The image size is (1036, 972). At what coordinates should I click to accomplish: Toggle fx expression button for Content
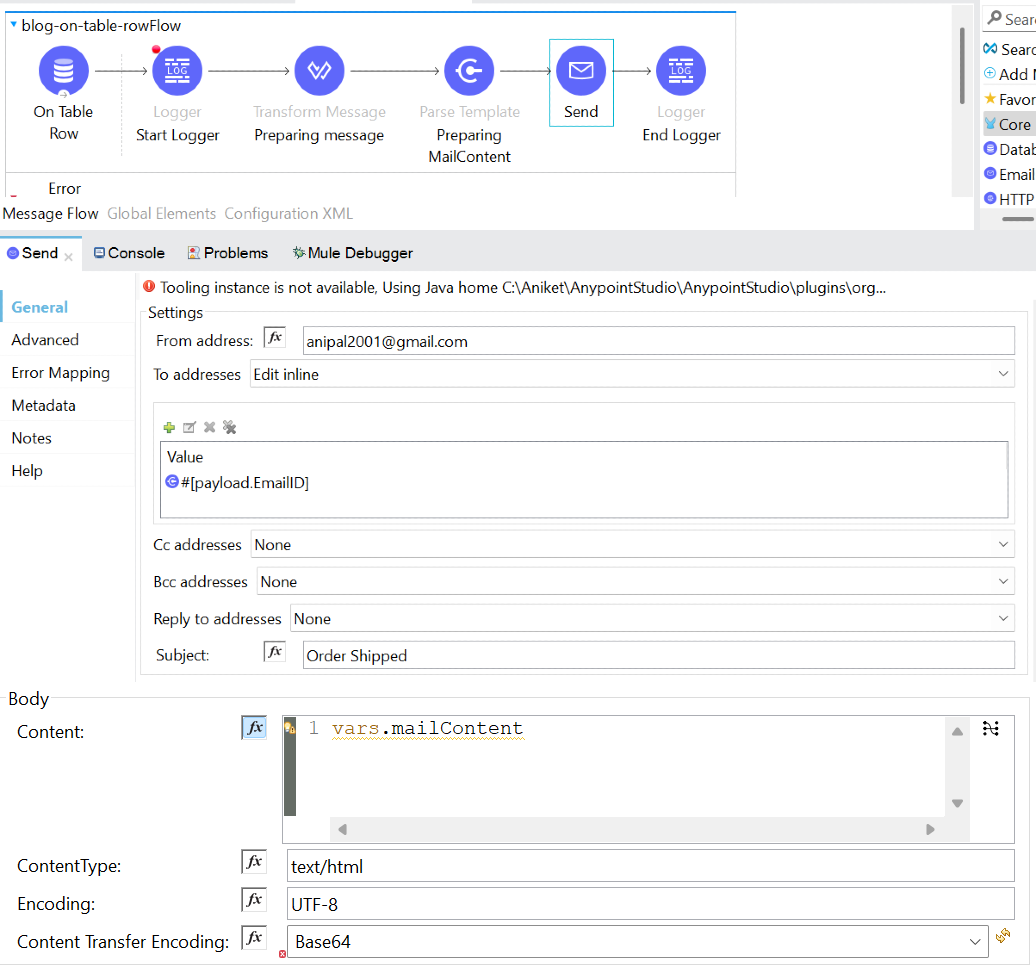pos(255,728)
